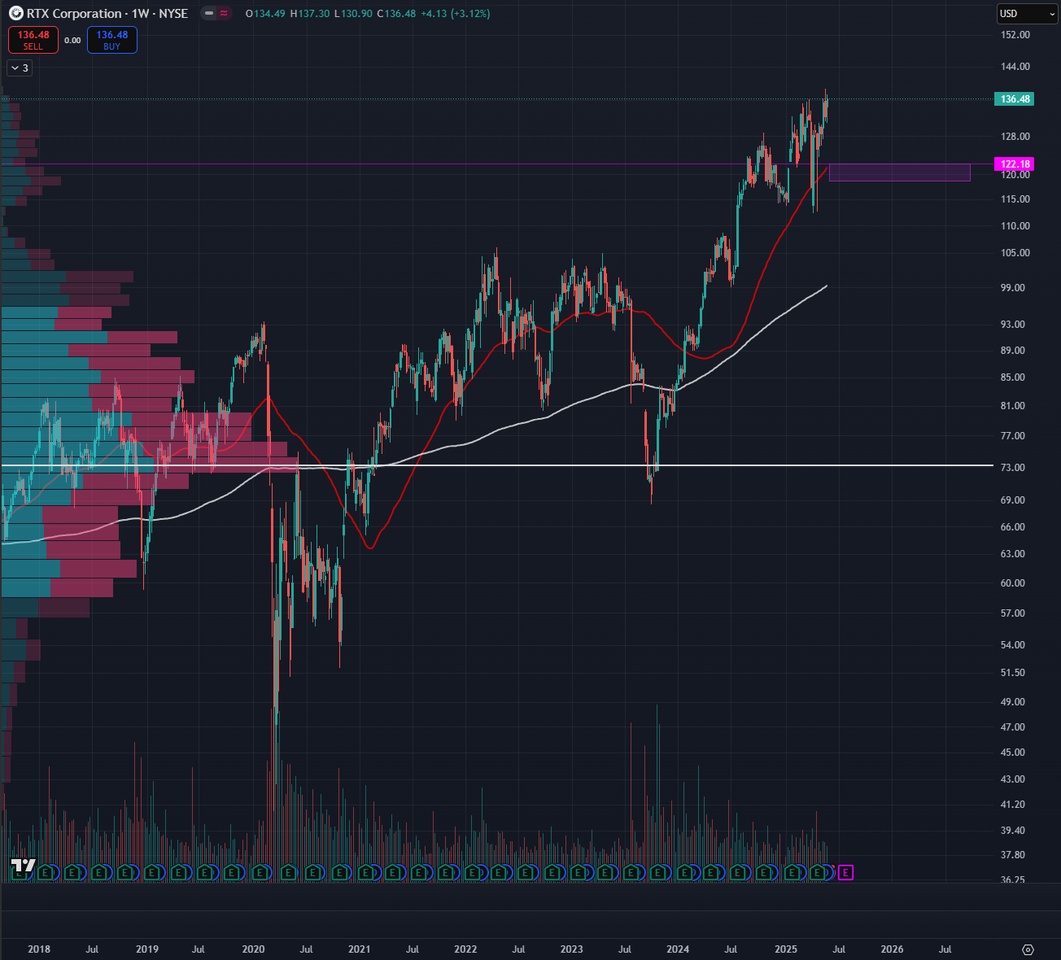Click the blue 136.48 BUY button

[x=112, y=40]
